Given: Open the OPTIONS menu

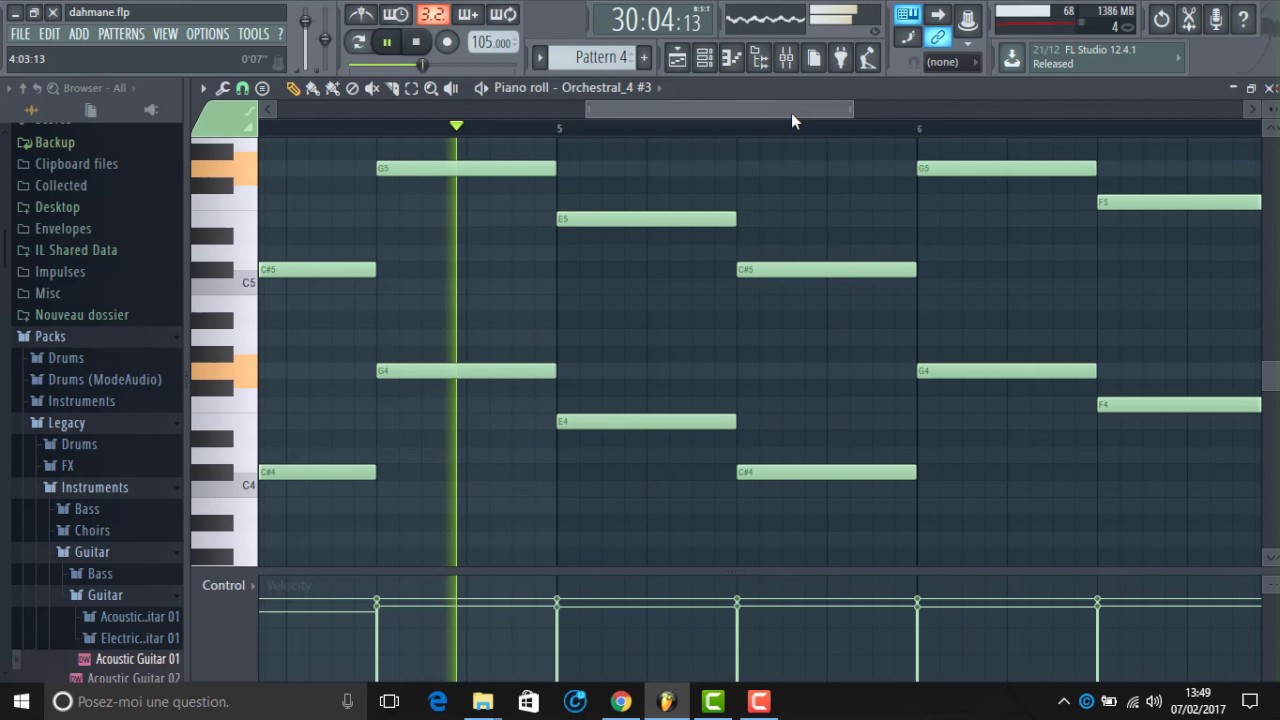Looking at the screenshot, I should [x=208, y=34].
